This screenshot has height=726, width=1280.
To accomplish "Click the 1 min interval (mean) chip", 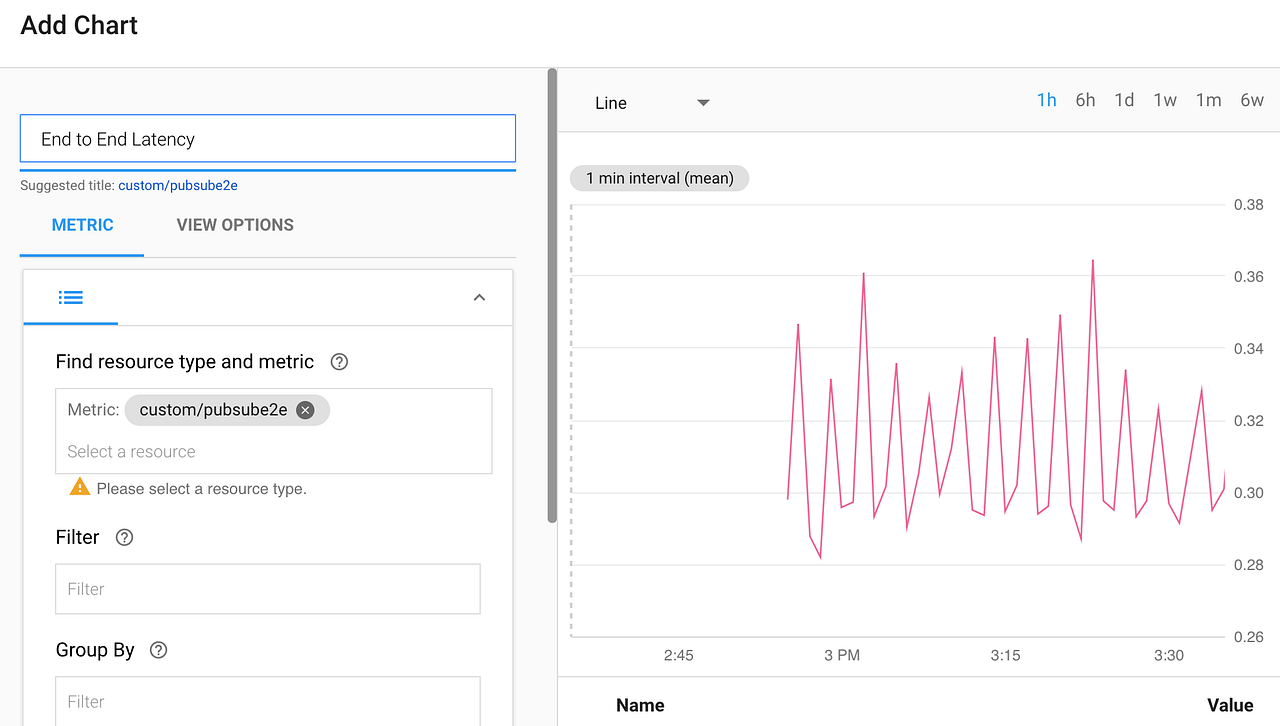I will 659,178.
